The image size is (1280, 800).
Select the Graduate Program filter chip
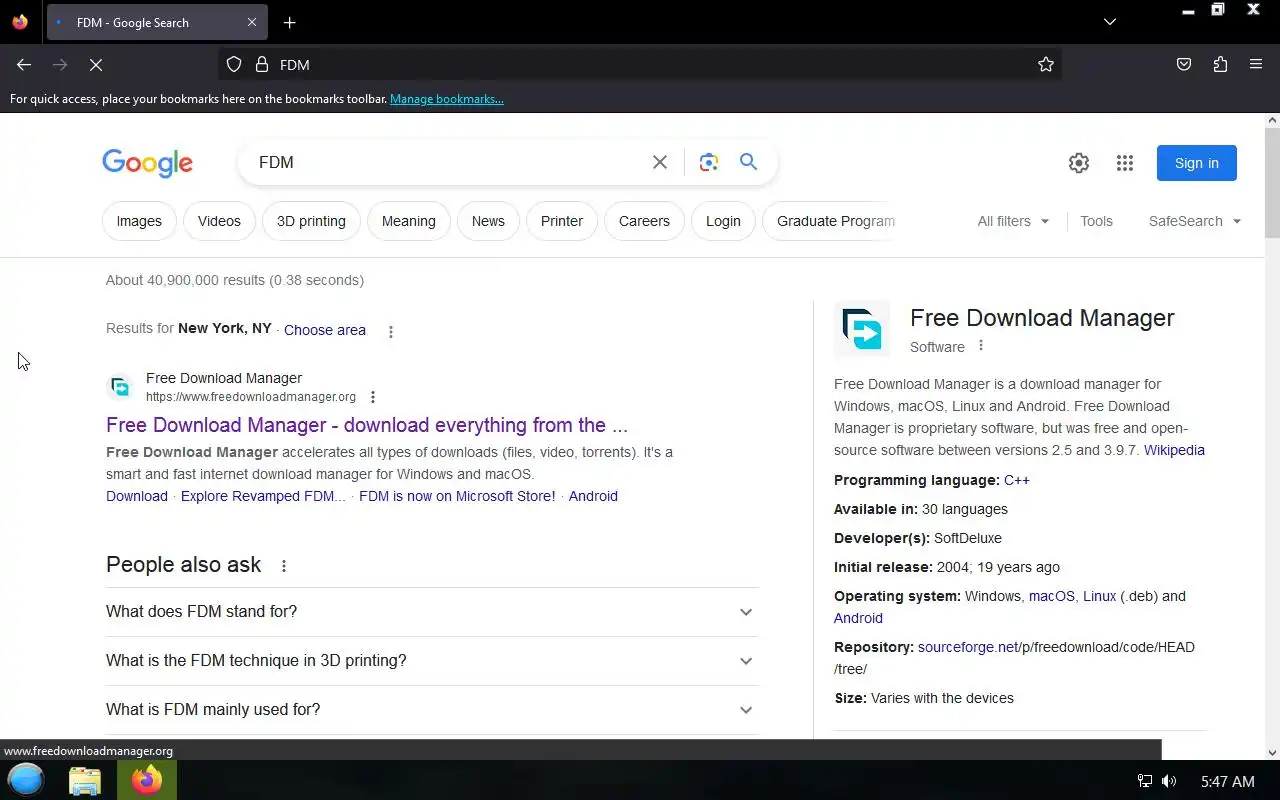coord(829,221)
